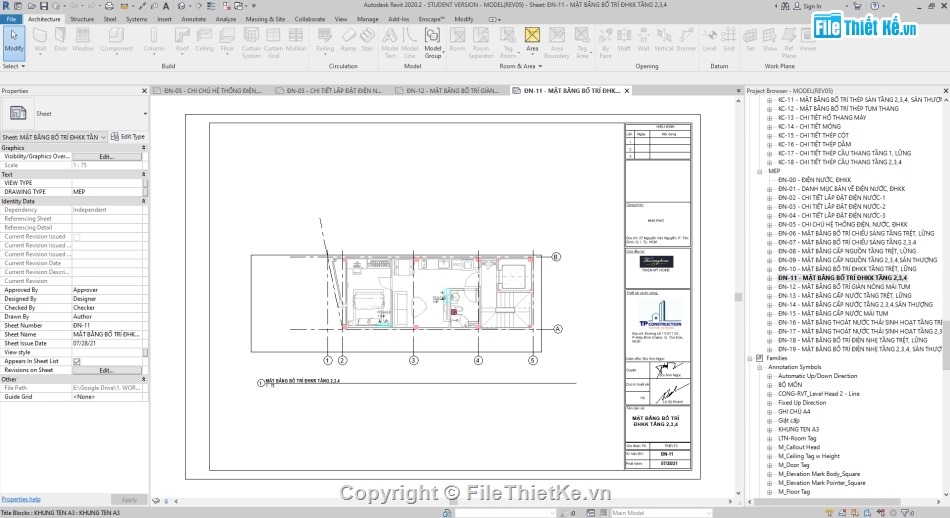The height and width of the screenshot is (518, 950).
Task: Select KHUNG TEN A3 family item
Action: (798, 430)
